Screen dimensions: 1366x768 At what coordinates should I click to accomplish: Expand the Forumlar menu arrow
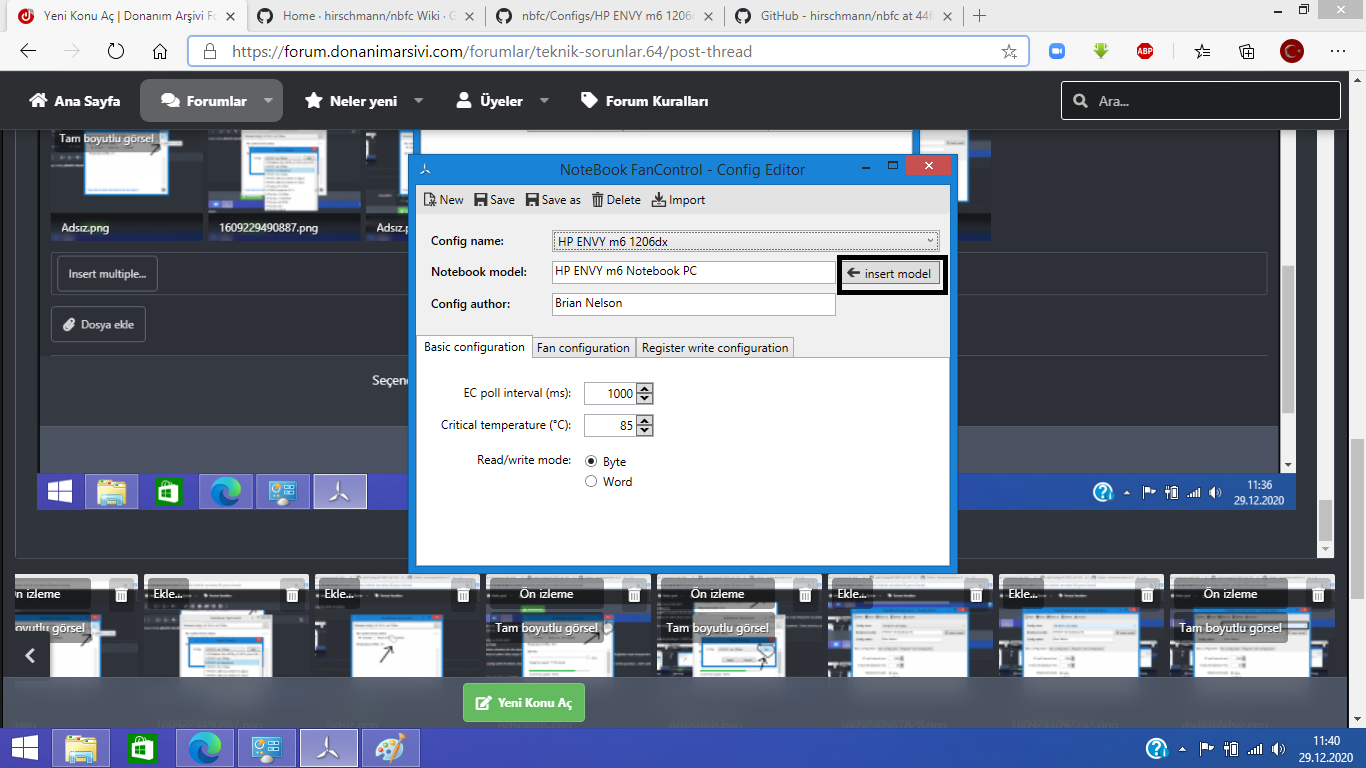click(x=268, y=101)
